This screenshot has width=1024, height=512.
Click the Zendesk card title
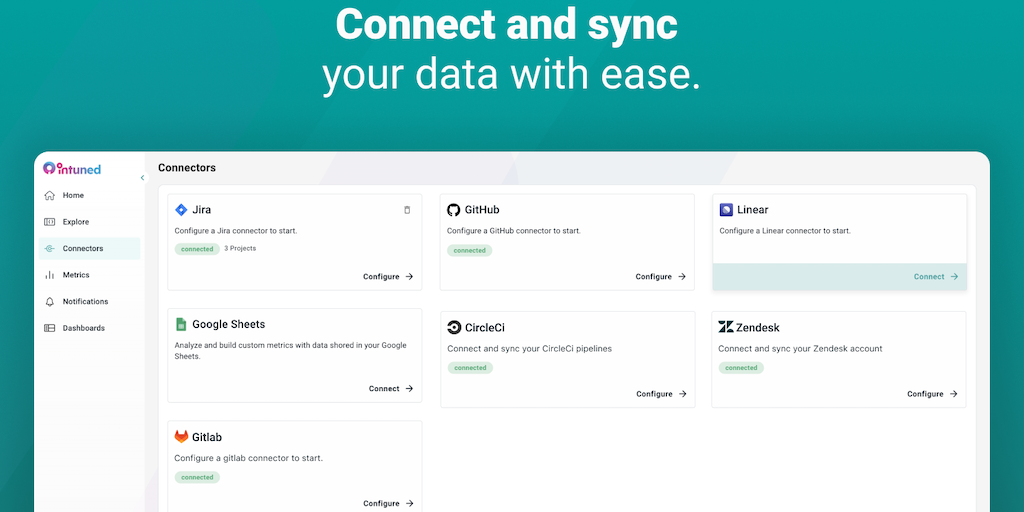point(758,327)
